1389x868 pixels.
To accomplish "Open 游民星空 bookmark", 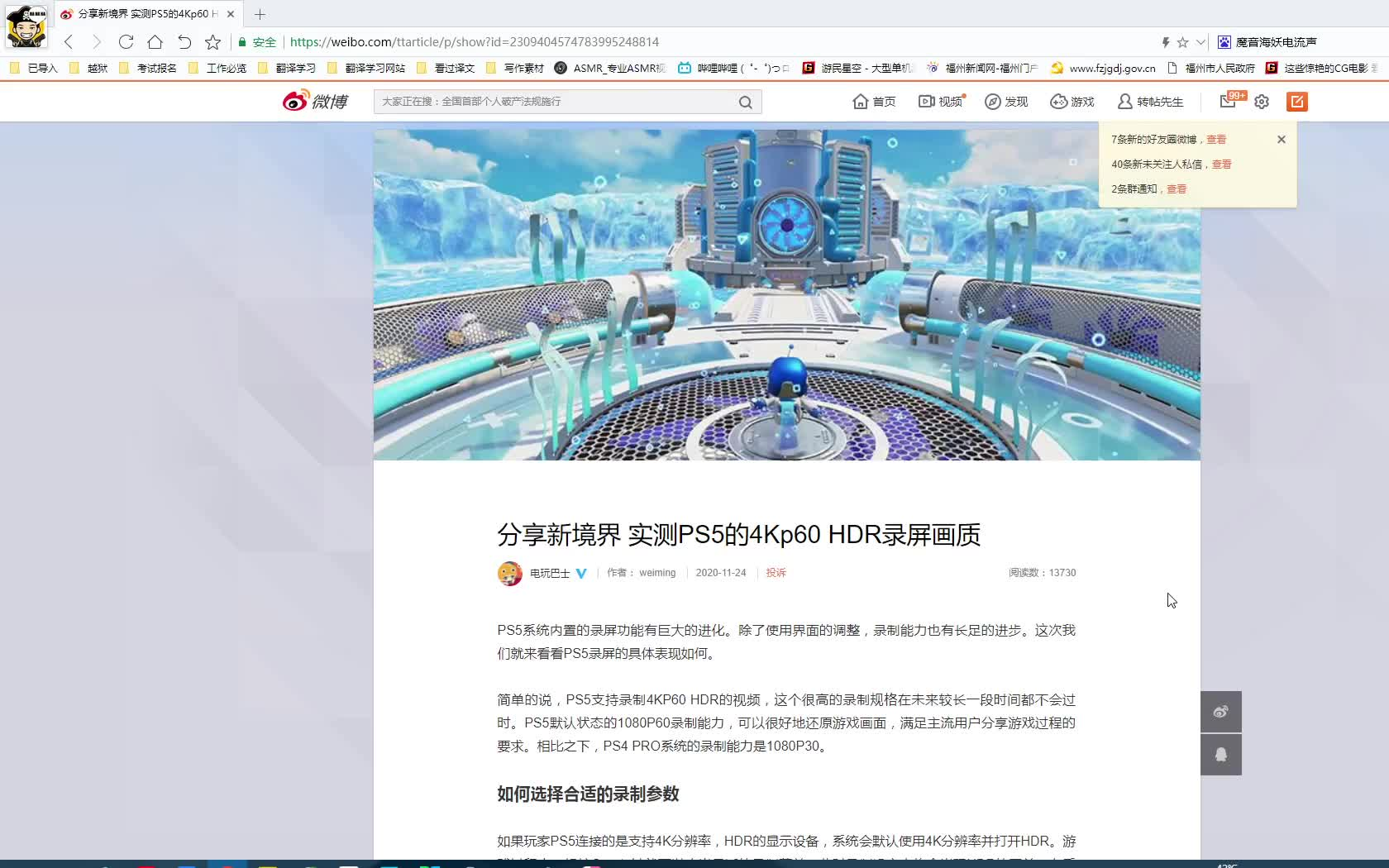I will click(858, 68).
